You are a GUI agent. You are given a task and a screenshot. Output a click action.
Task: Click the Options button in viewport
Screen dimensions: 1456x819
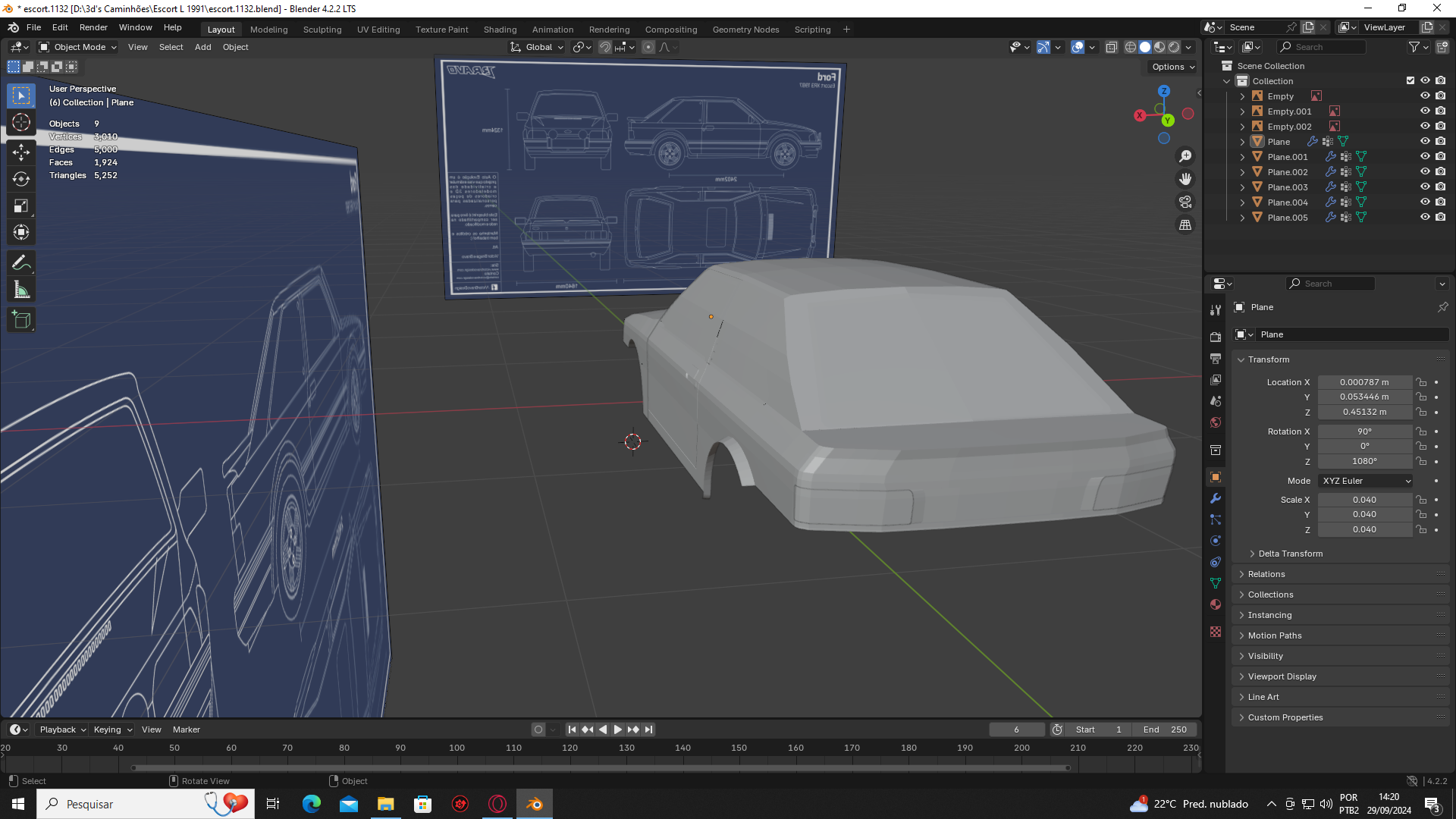pyautogui.click(x=1172, y=67)
